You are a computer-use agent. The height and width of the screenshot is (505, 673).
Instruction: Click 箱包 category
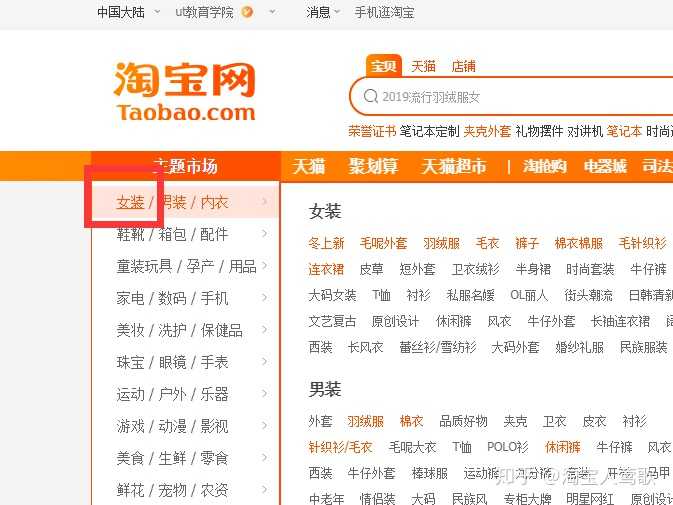click(172, 234)
